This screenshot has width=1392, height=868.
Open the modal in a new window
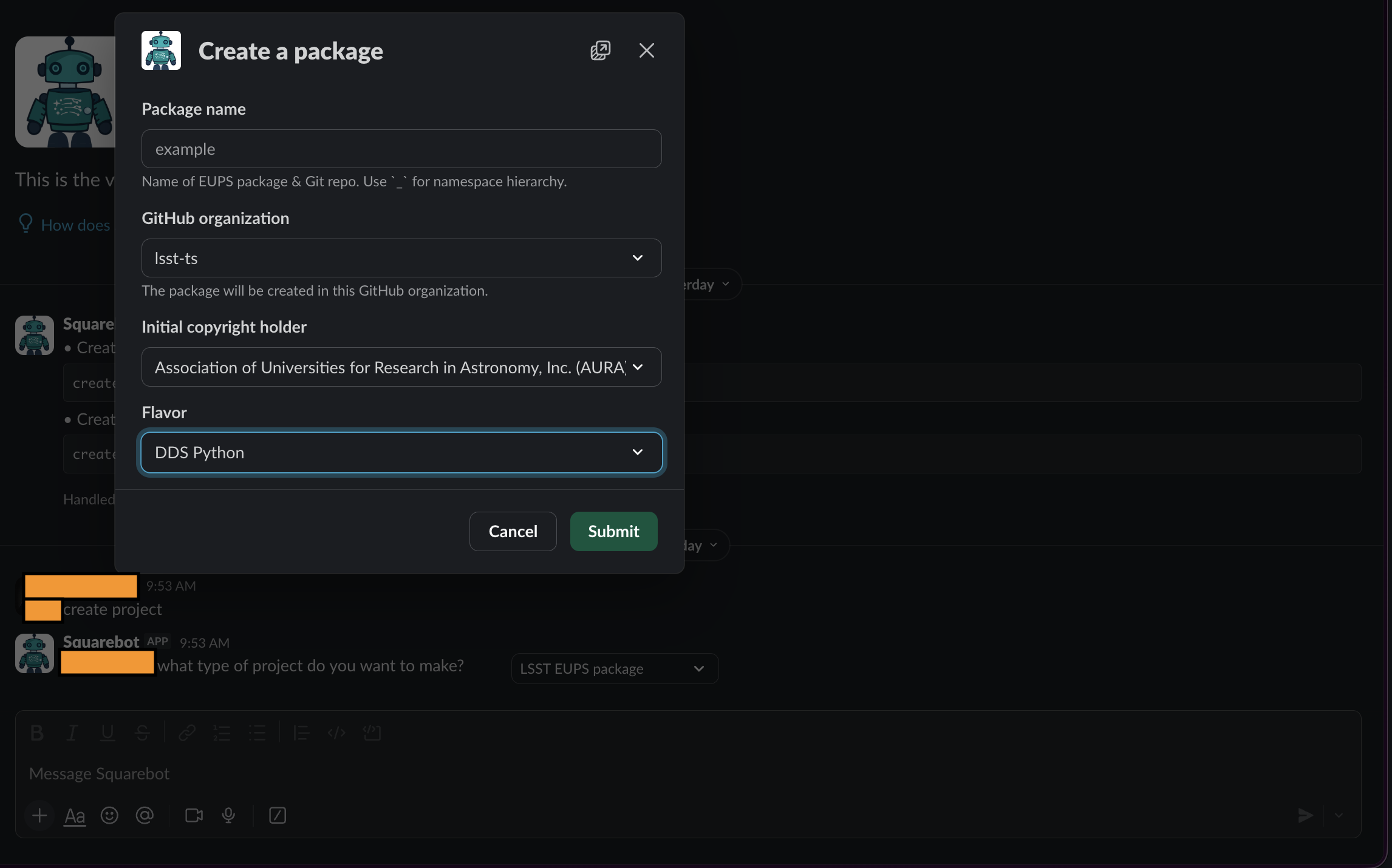600,50
